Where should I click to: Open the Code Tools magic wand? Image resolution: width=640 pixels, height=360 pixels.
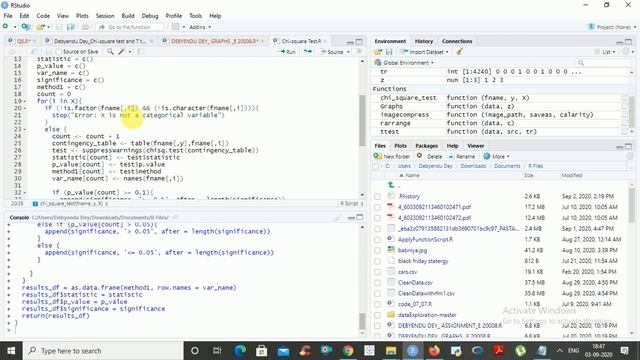(122, 52)
